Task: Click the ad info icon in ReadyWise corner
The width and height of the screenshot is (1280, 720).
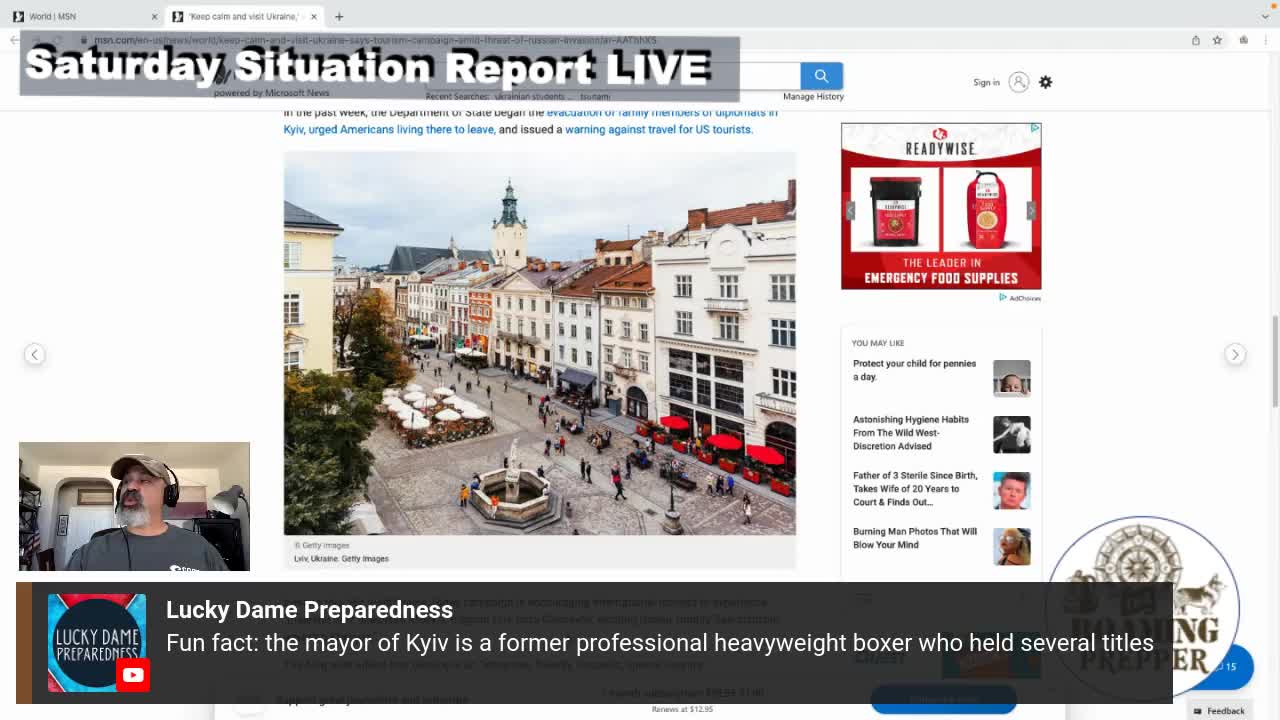Action: coord(1036,128)
